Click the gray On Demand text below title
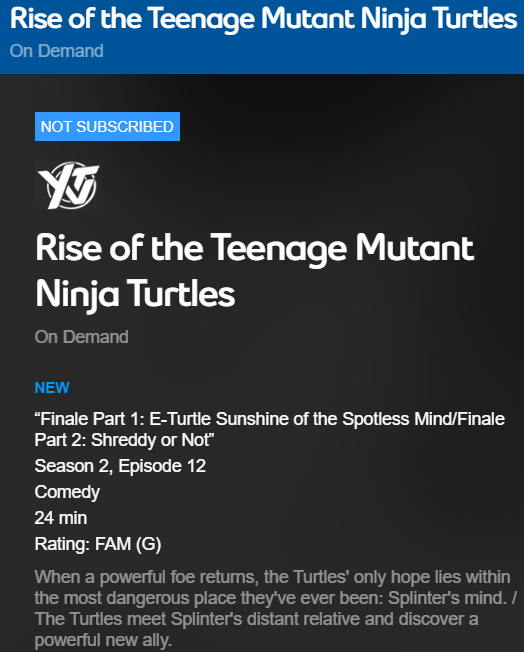 click(x=82, y=337)
